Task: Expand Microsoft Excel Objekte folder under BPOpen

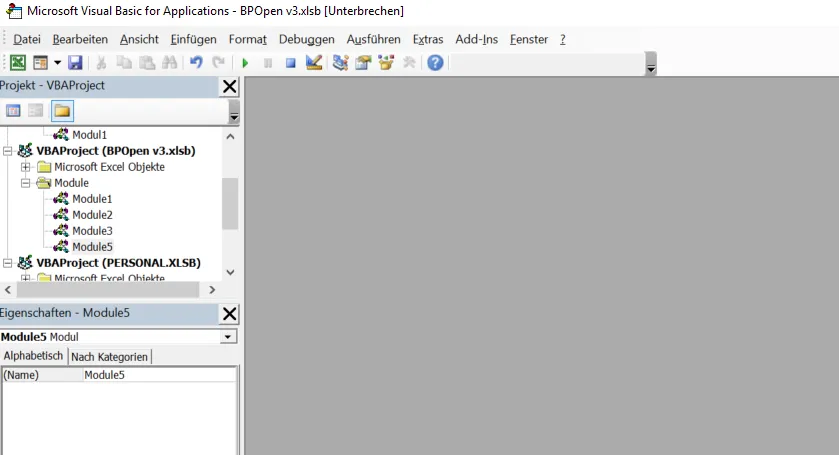Action: [x=25, y=167]
